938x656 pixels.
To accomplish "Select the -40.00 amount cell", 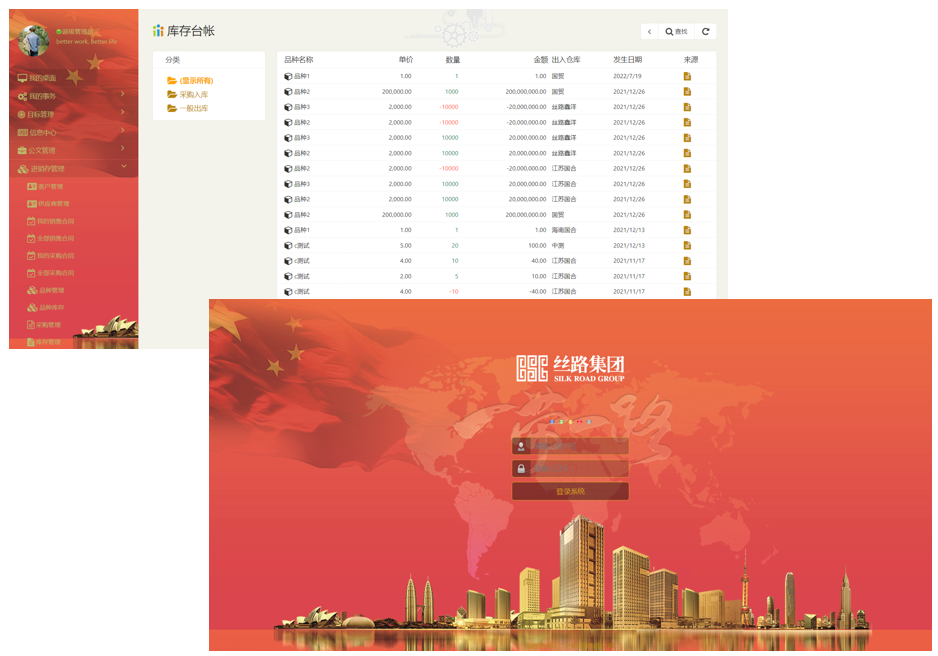I will (x=537, y=292).
